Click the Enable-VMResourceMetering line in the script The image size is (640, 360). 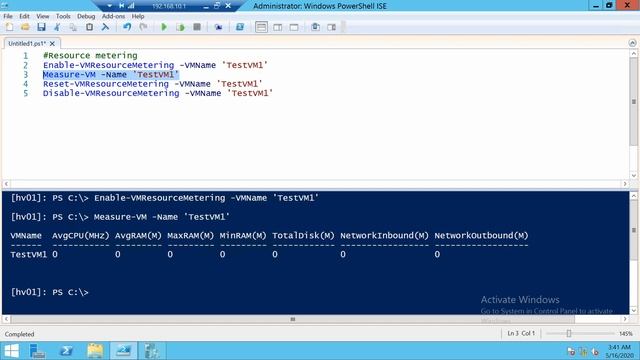[155, 65]
